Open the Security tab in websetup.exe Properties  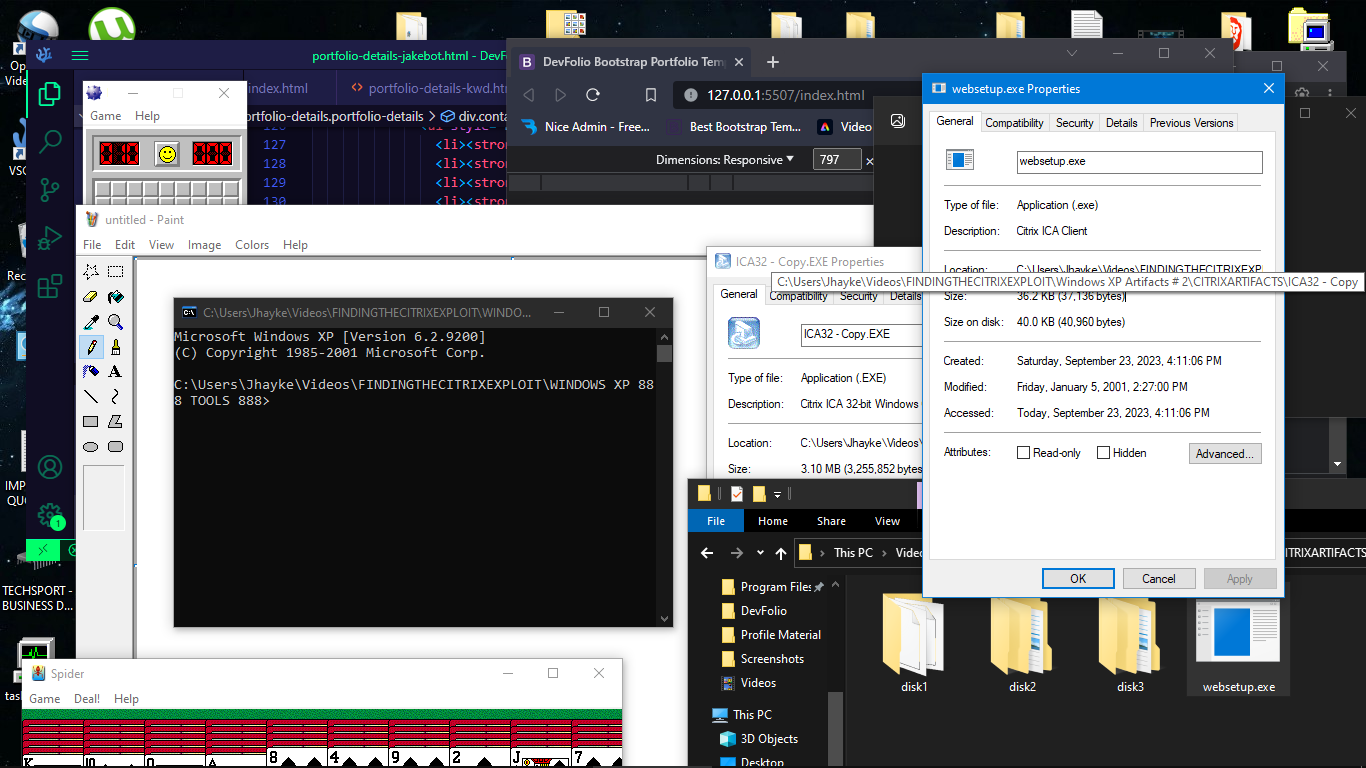click(1074, 123)
